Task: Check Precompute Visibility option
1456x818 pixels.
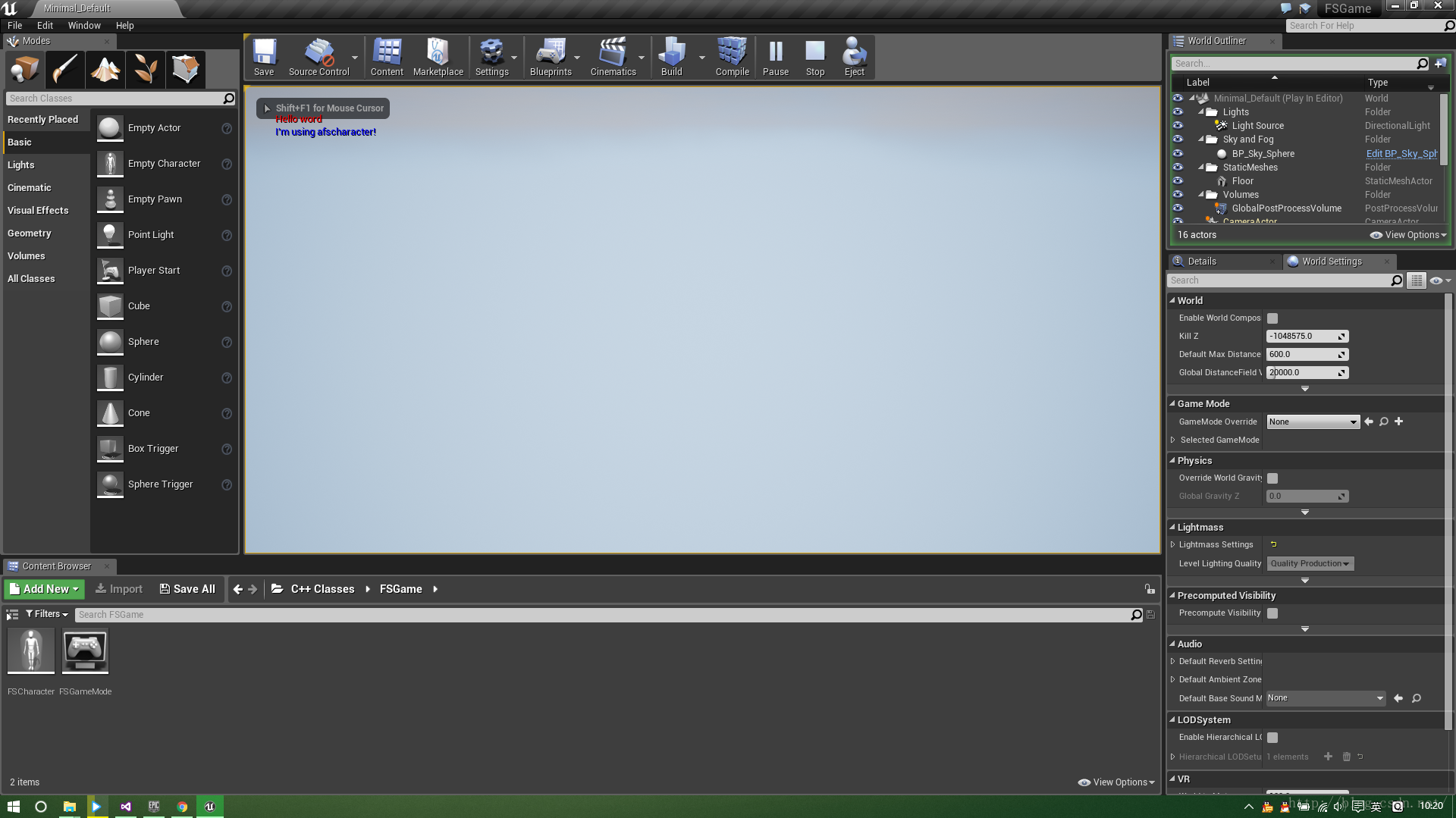Action: [1272, 613]
